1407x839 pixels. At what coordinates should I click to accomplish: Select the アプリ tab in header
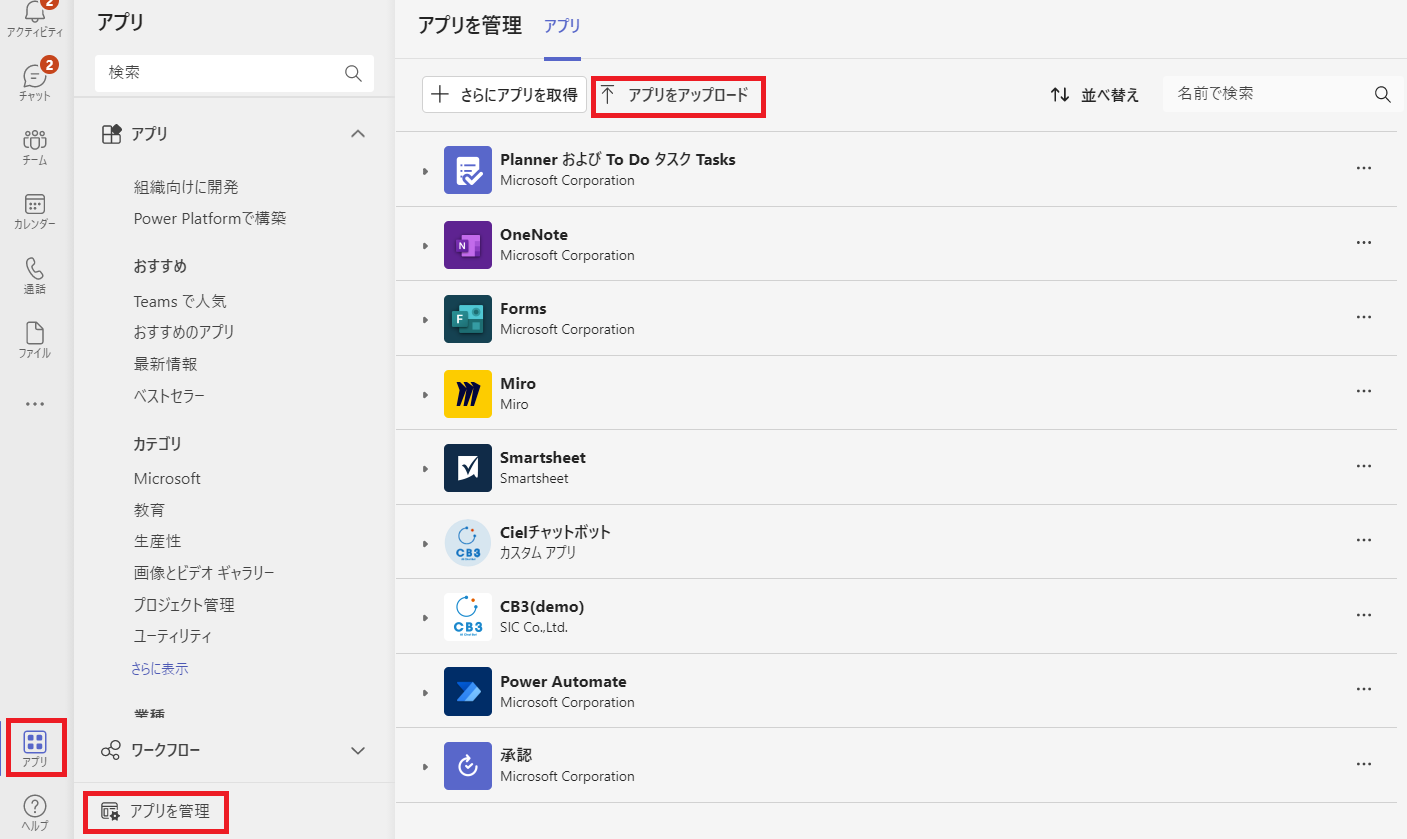tap(562, 26)
